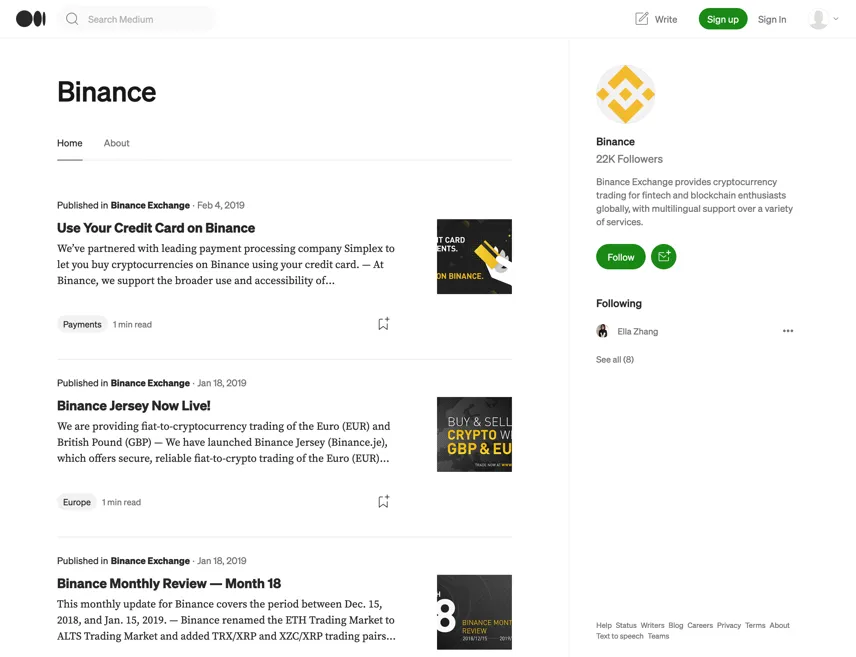Open the Medium logo homepage
856x657 pixels.
(31, 19)
